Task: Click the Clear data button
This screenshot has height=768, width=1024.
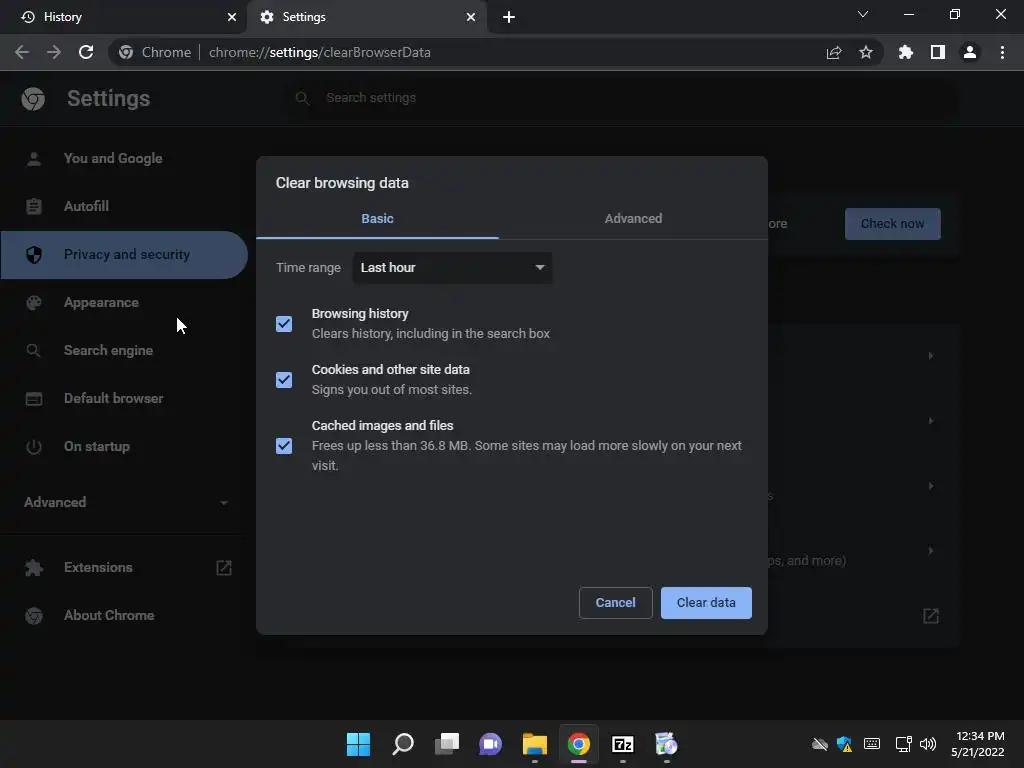Action: point(706,603)
